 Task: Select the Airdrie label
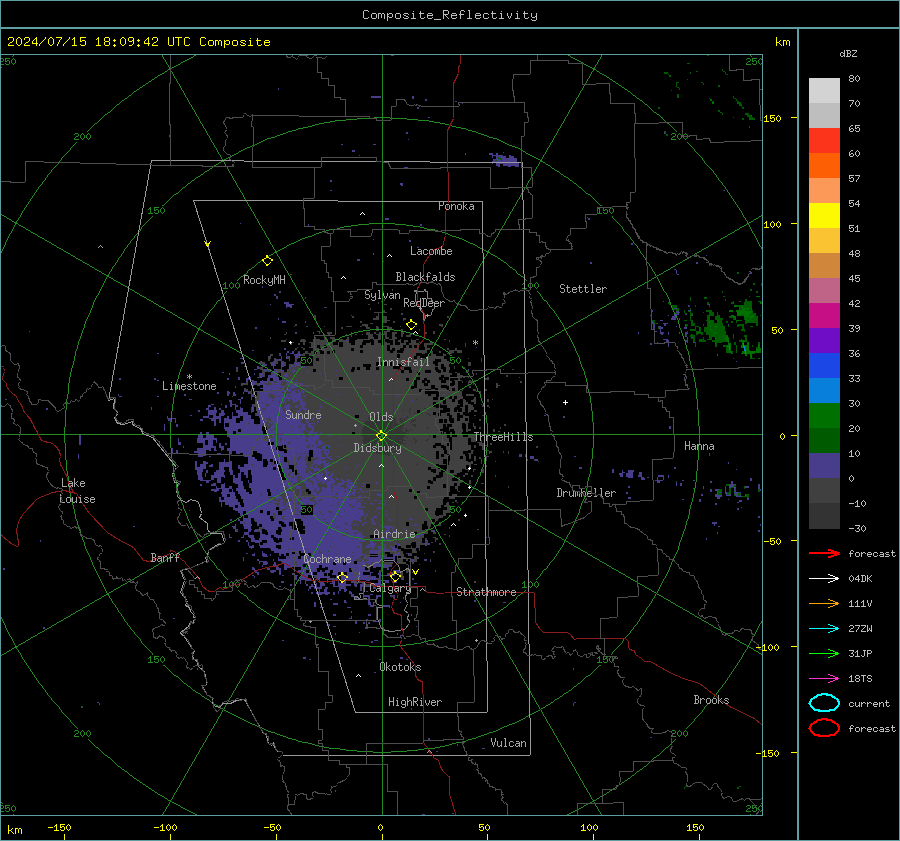click(x=394, y=534)
